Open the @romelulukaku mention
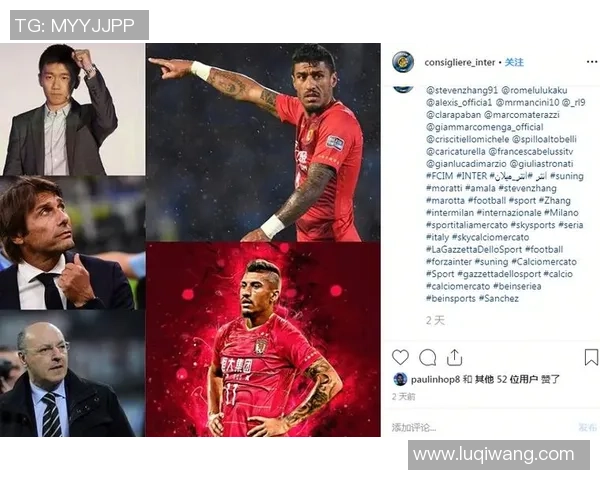The height and width of the screenshot is (480, 600). [x=534, y=90]
